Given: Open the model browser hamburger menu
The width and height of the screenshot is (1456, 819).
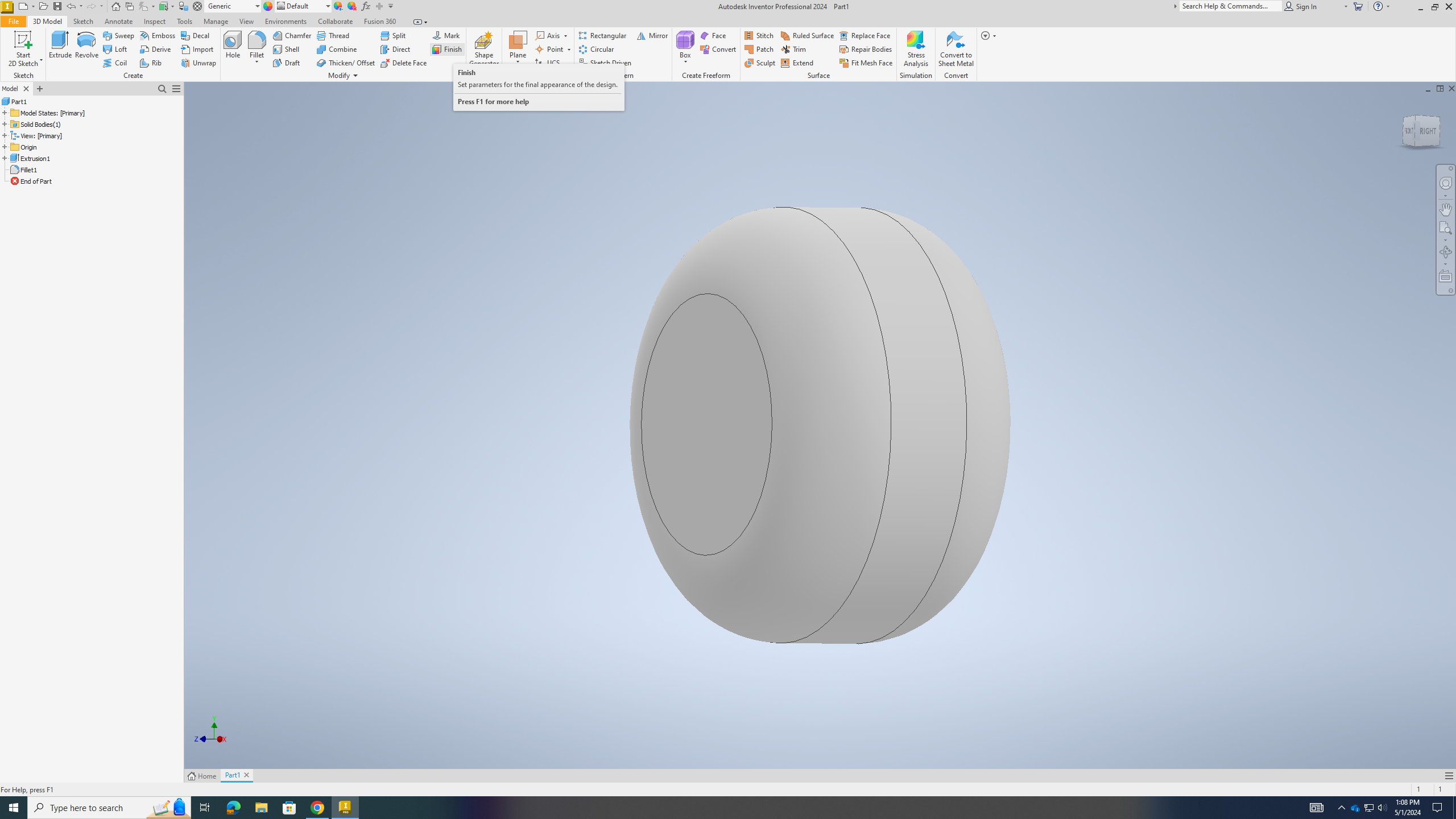Looking at the screenshot, I should pyautogui.click(x=176, y=89).
